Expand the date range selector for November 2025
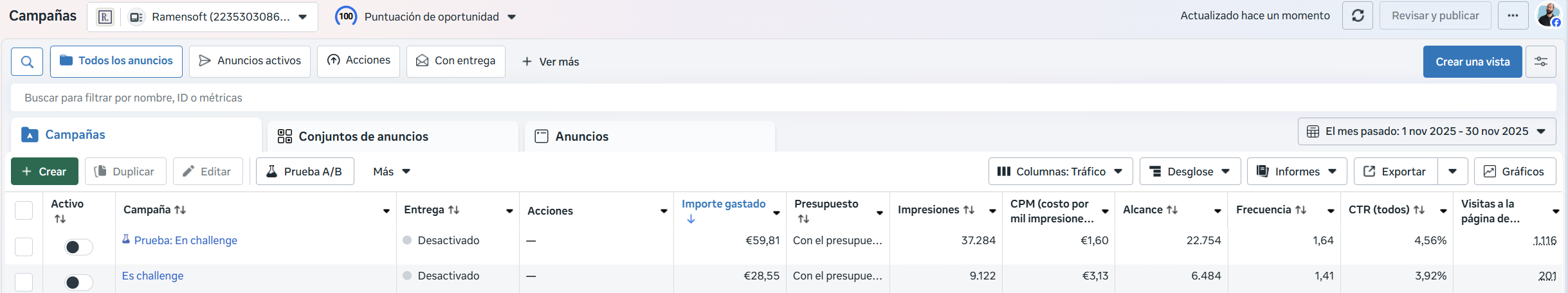The width and height of the screenshot is (1568, 293). coord(1426,131)
